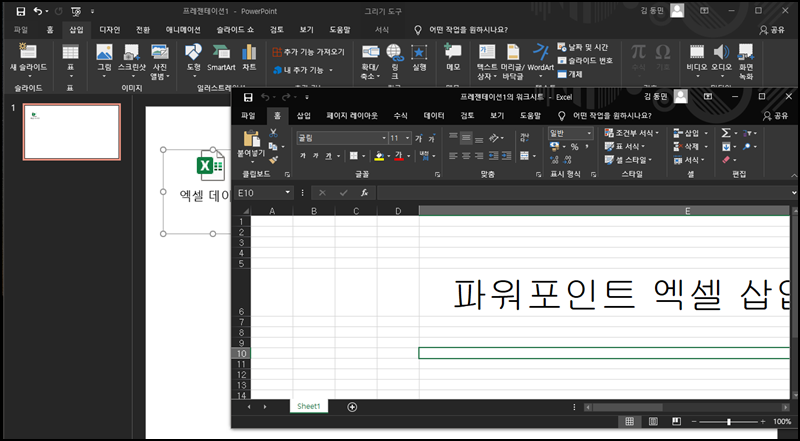The image size is (800, 441).
Task: Open the number format (일반) dropdown
Action: click(x=589, y=134)
